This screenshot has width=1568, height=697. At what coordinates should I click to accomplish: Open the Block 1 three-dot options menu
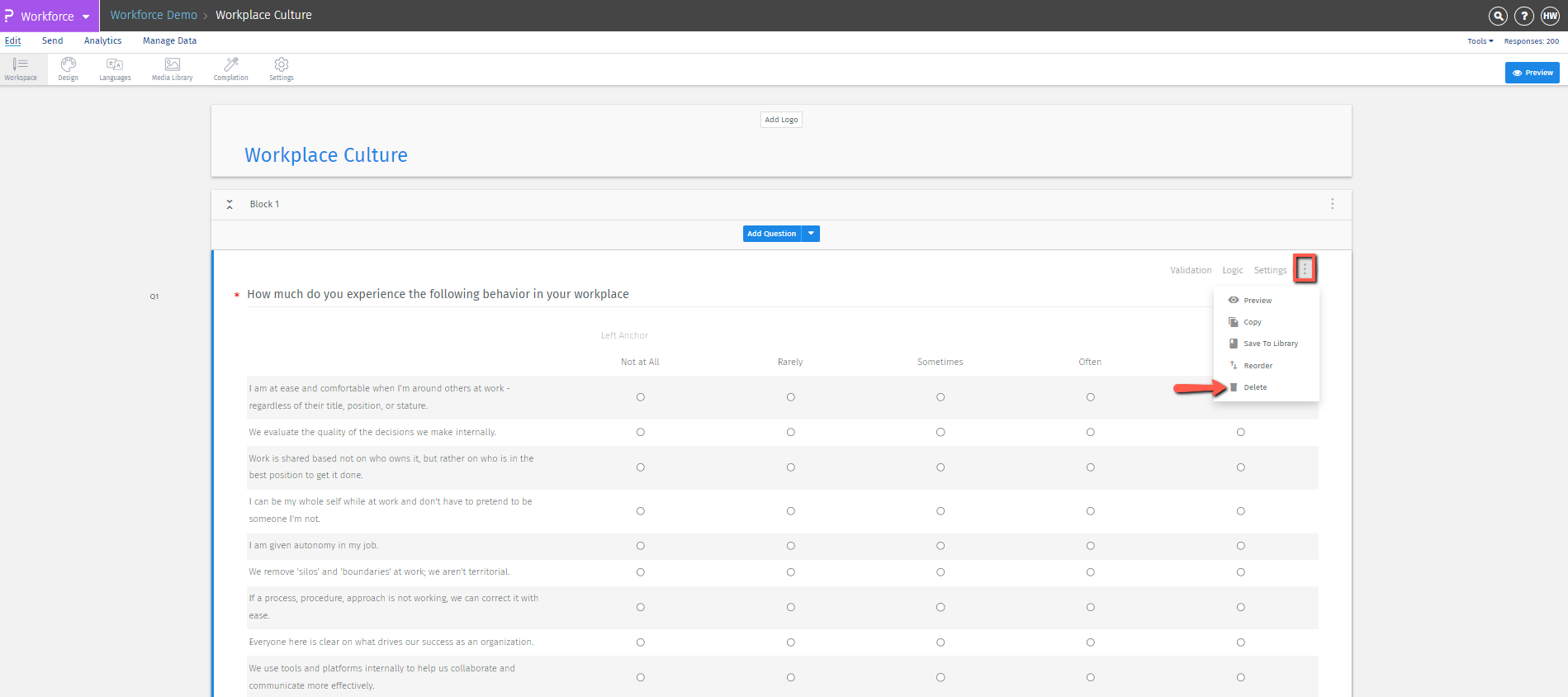(1332, 204)
